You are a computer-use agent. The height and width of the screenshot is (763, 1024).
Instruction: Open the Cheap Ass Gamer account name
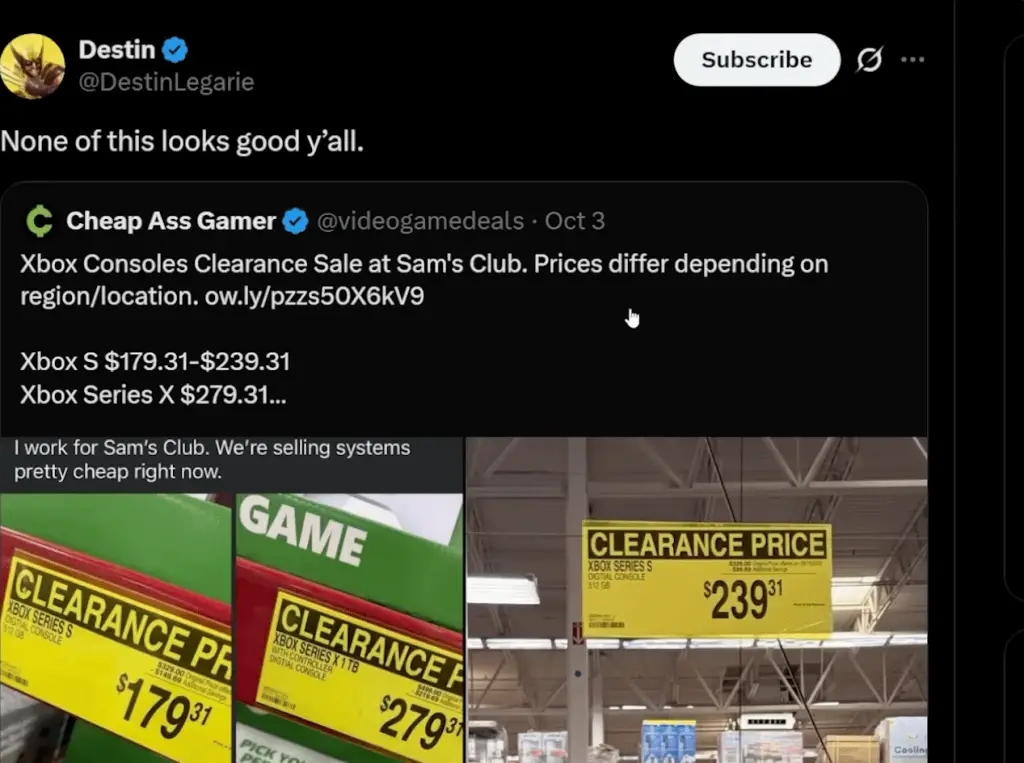coord(171,221)
